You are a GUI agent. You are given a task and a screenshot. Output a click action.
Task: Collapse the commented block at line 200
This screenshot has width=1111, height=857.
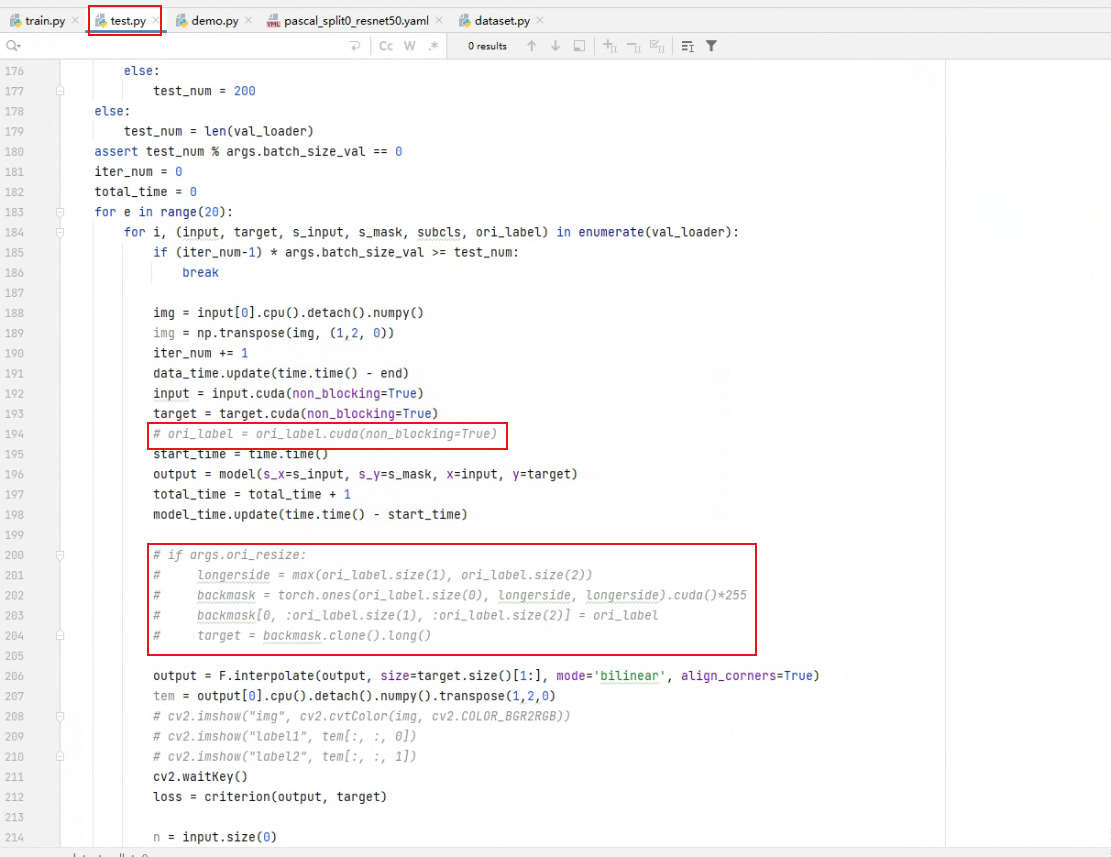[x=60, y=555]
